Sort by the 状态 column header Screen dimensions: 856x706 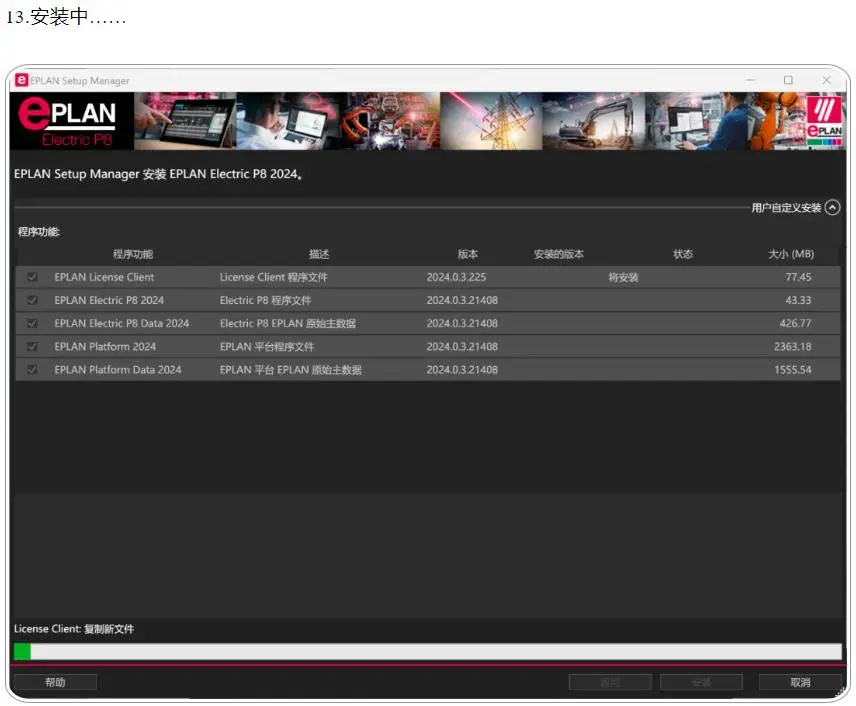pos(683,254)
